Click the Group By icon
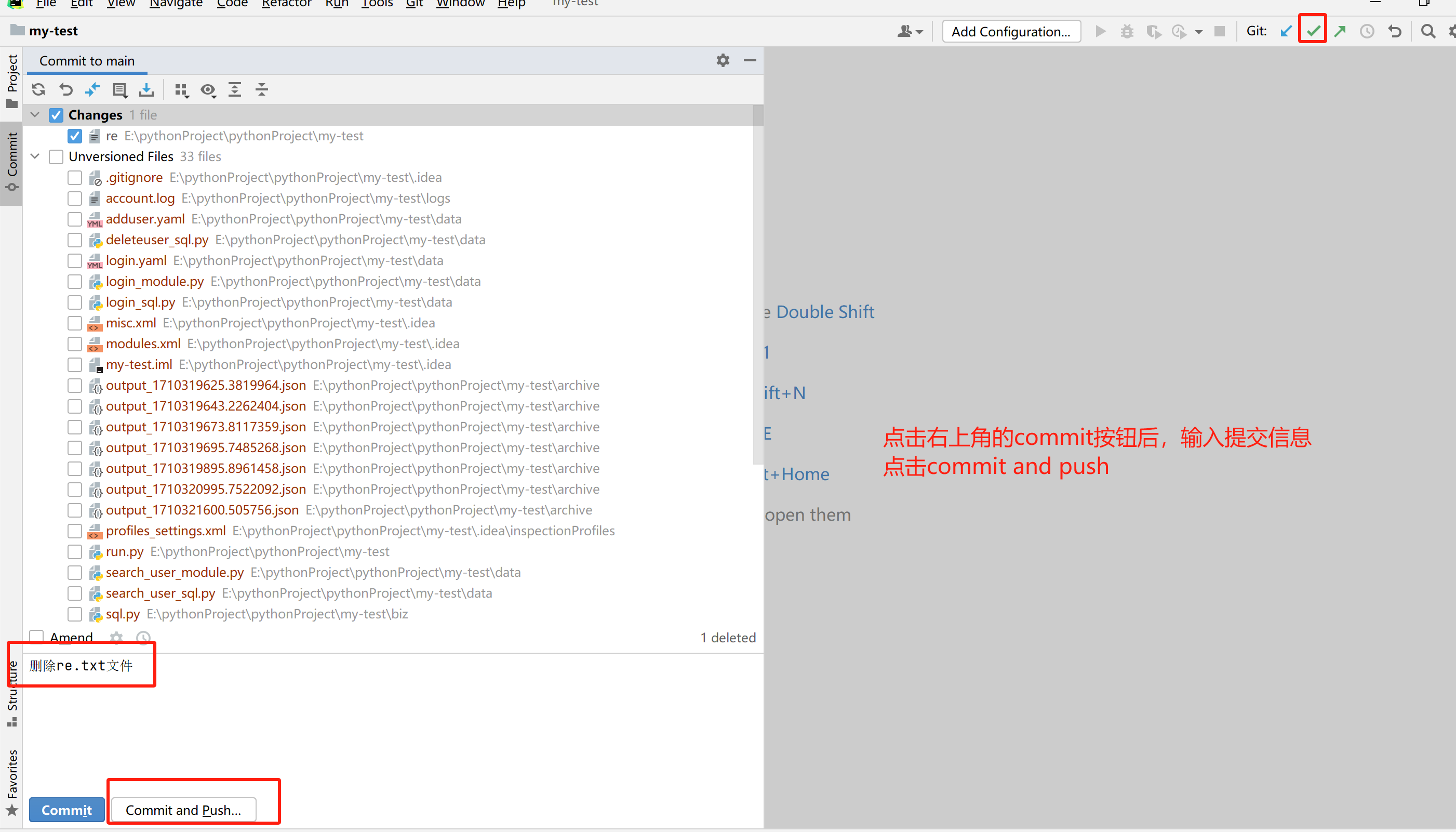The height and width of the screenshot is (832, 1456). click(181, 90)
